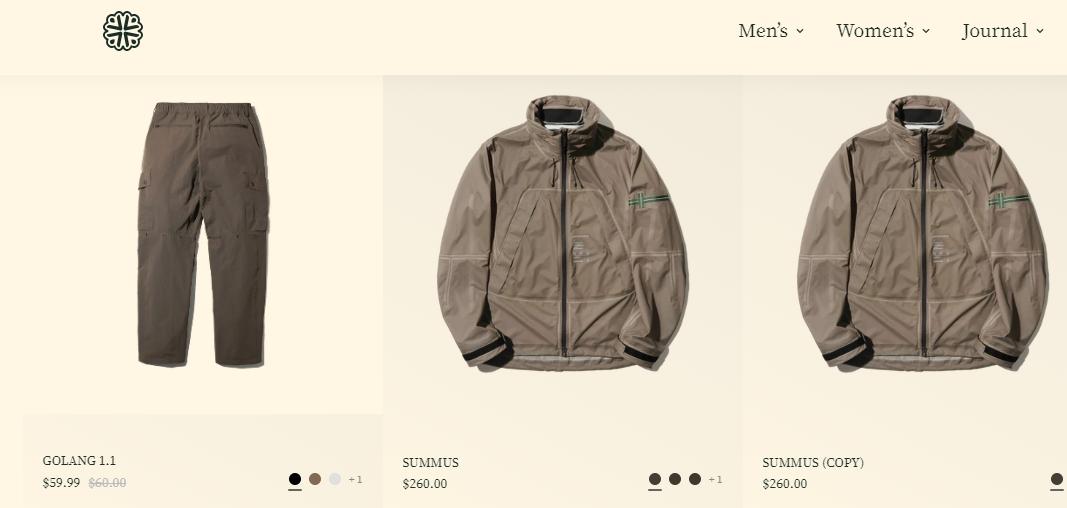Open the SUMMUS (COPY) product title link
Image resolution: width=1067 pixels, height=508 pixels.
click(813, 462)
